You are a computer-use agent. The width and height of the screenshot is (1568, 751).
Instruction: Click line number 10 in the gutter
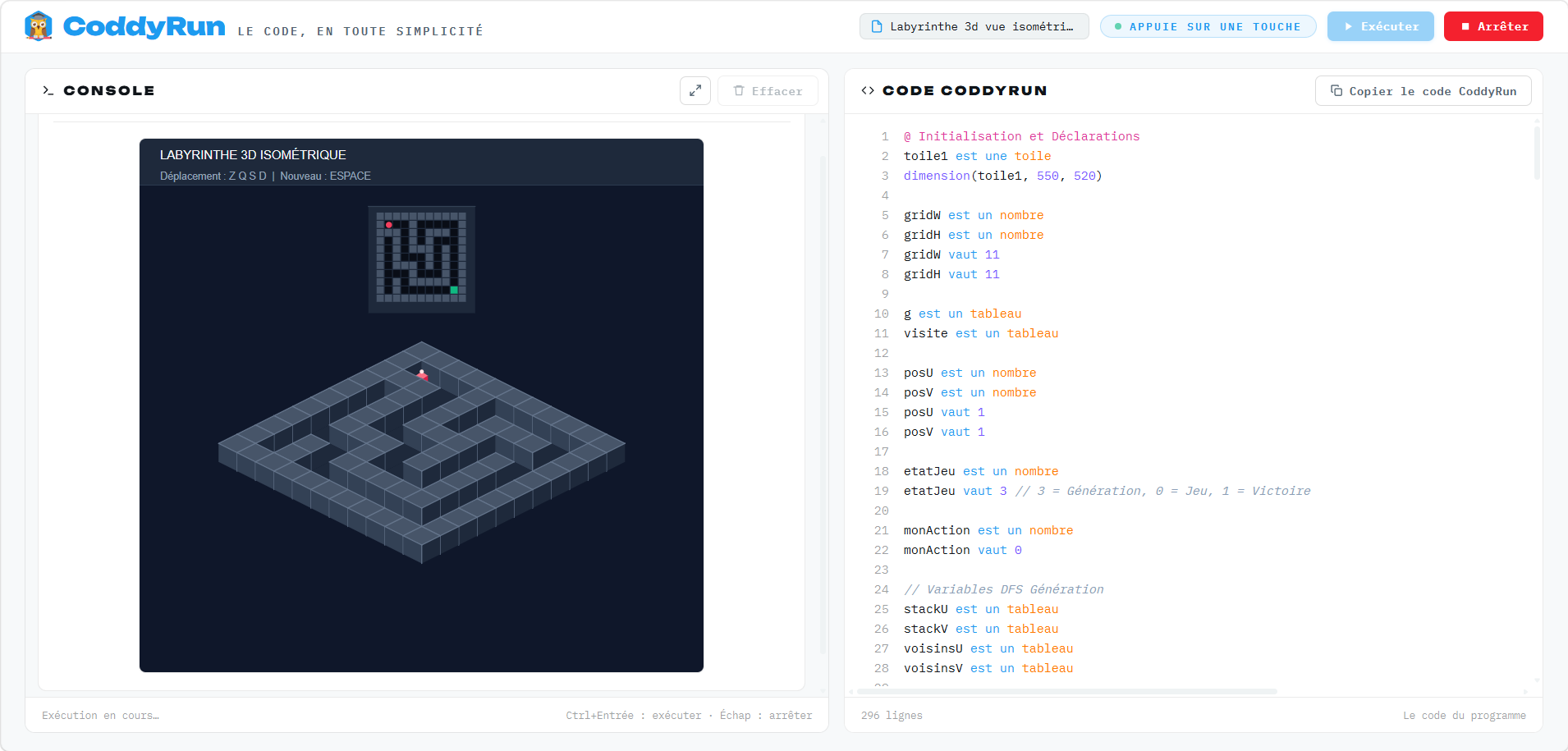[x=881, y=314]
